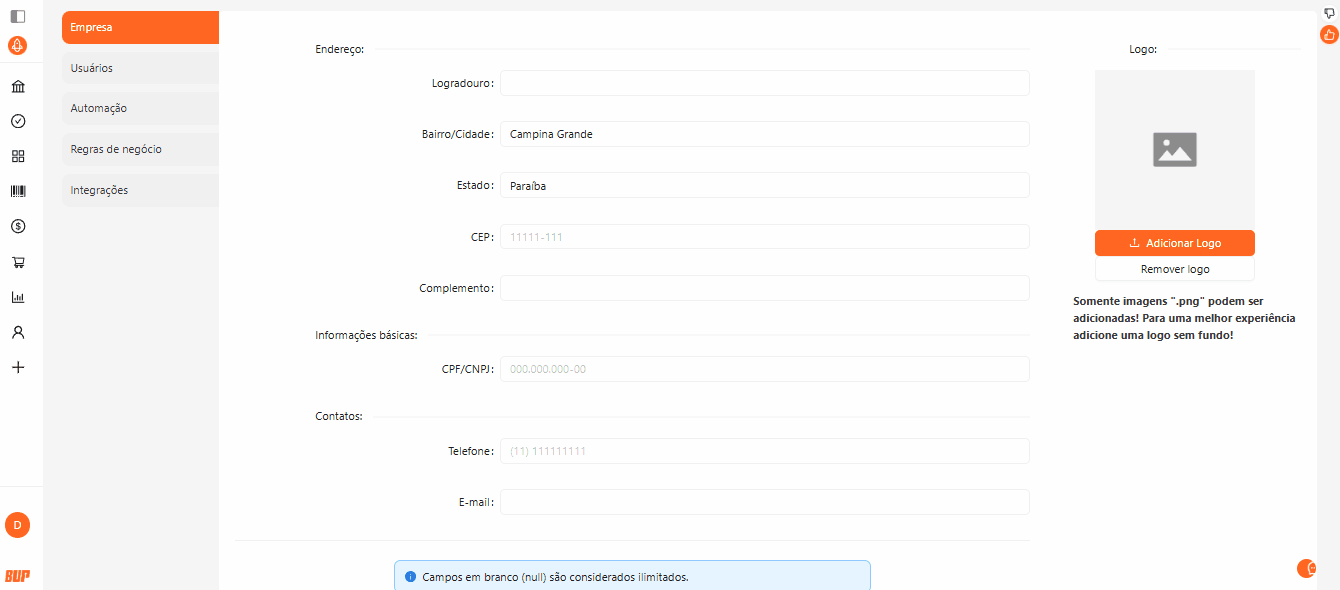This screenshot has height=590, width=1340.
Task: Click the bank building icon in sidebar
Action: pyautogui.click(x=17, y=86)
